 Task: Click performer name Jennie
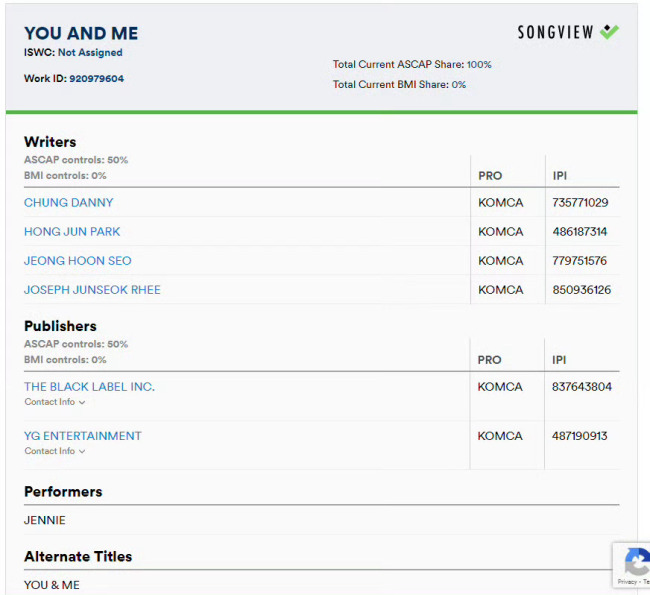[x=45, y=520]
